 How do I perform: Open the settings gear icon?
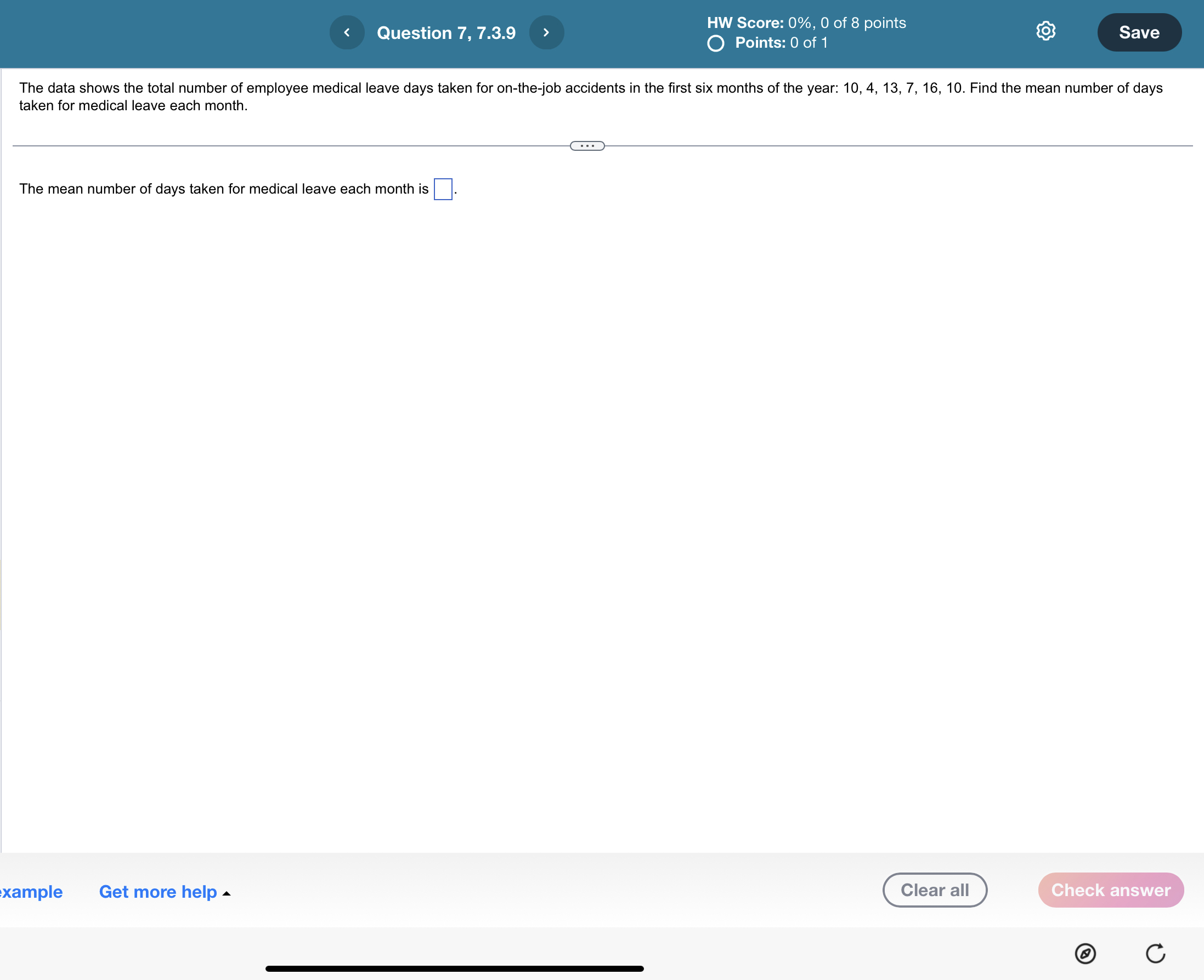coord(1045,31)
